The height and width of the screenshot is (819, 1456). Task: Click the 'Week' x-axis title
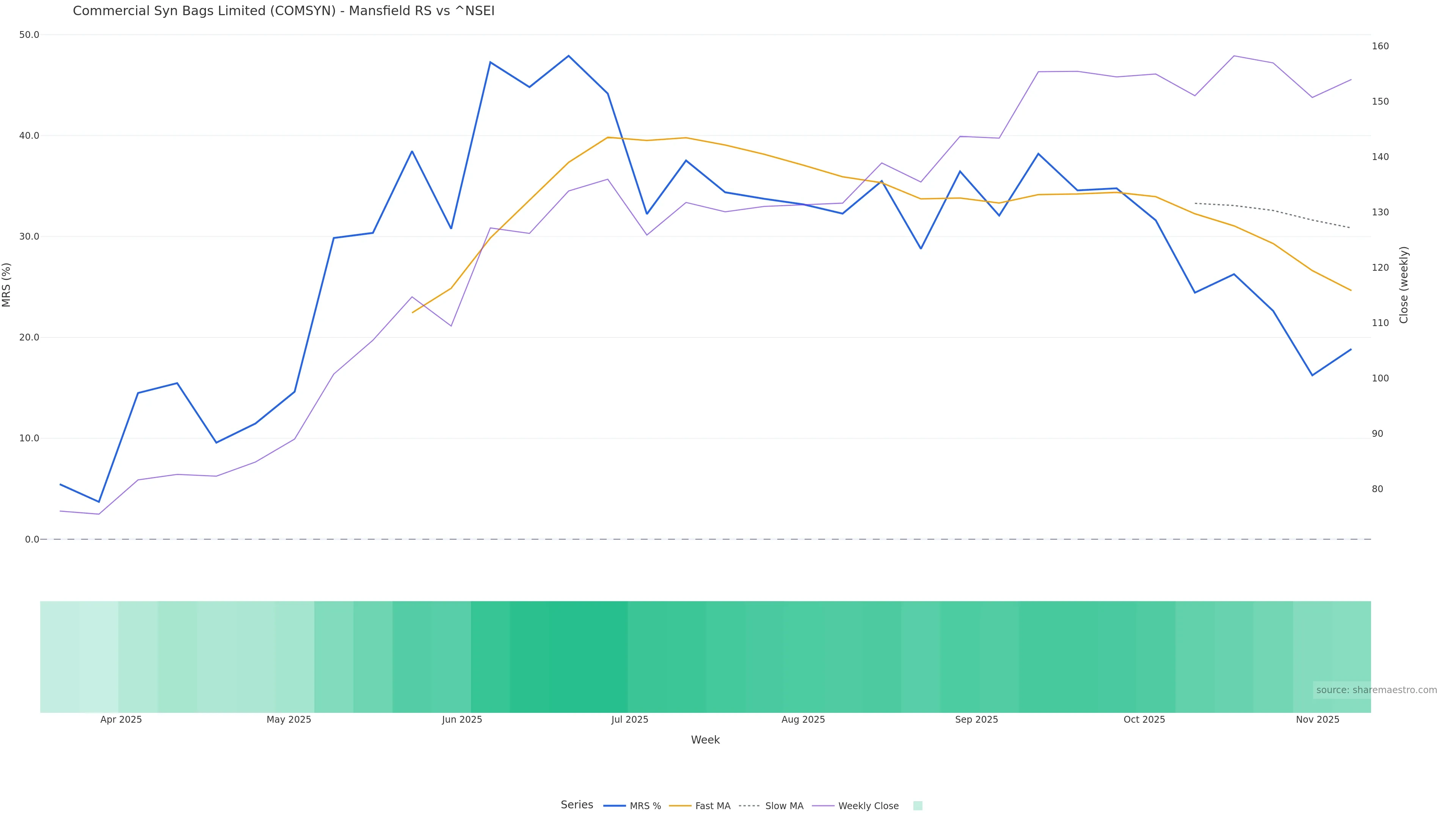click(x=705, y=740)
